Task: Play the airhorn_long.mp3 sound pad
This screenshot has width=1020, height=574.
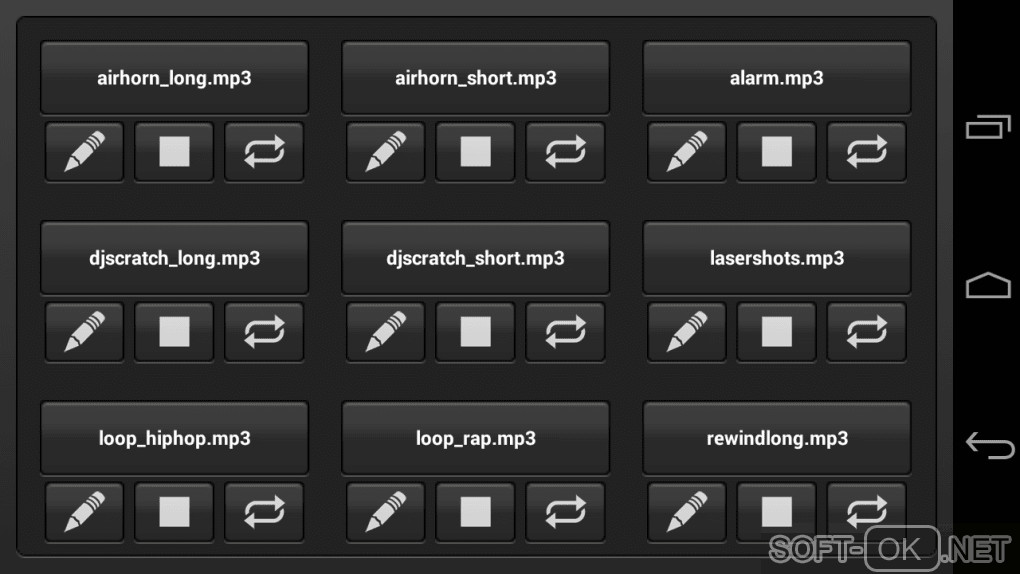Action: click(x=174, y=78)
